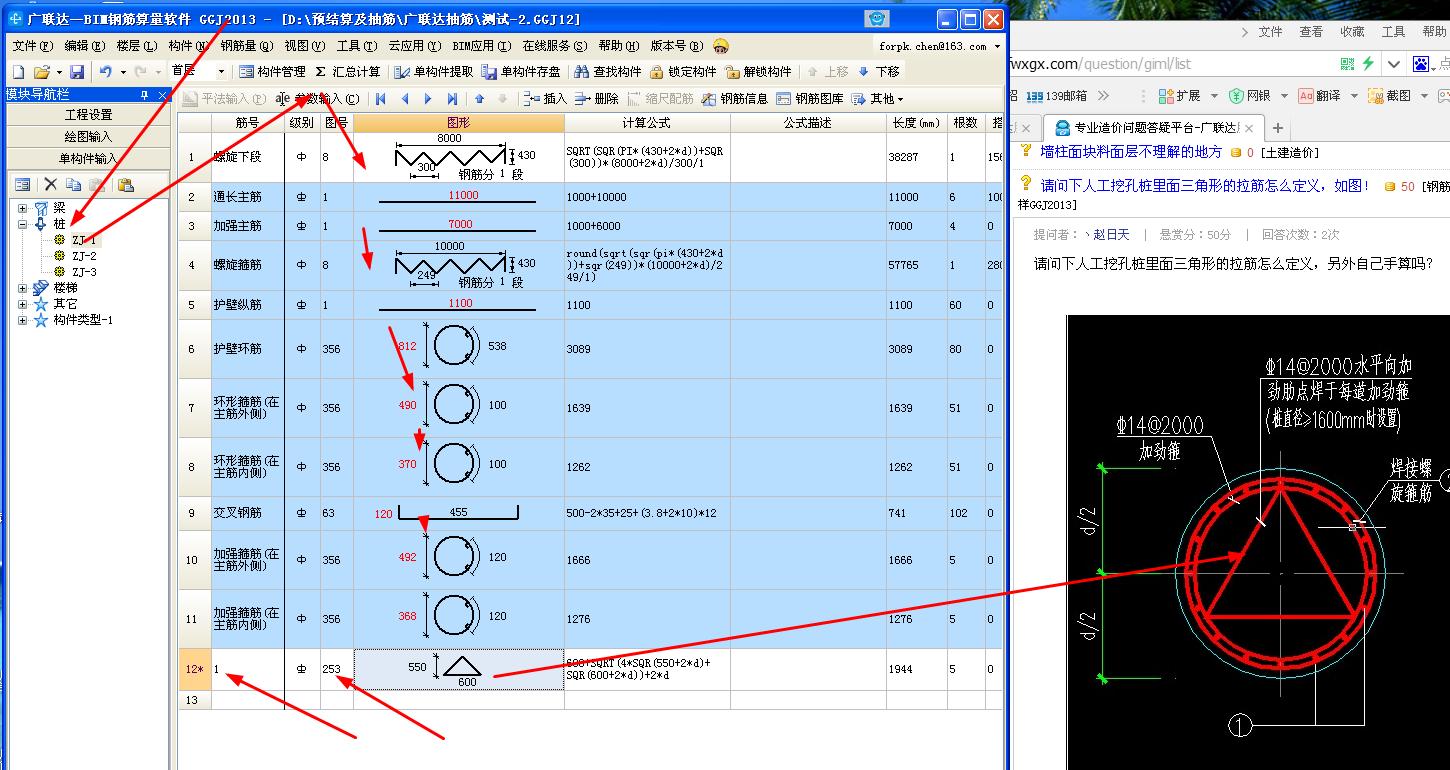Click the copy icon in nav panel
Image resolution: width=1450 pixels, height=770 pixels.
pos(73,185)
